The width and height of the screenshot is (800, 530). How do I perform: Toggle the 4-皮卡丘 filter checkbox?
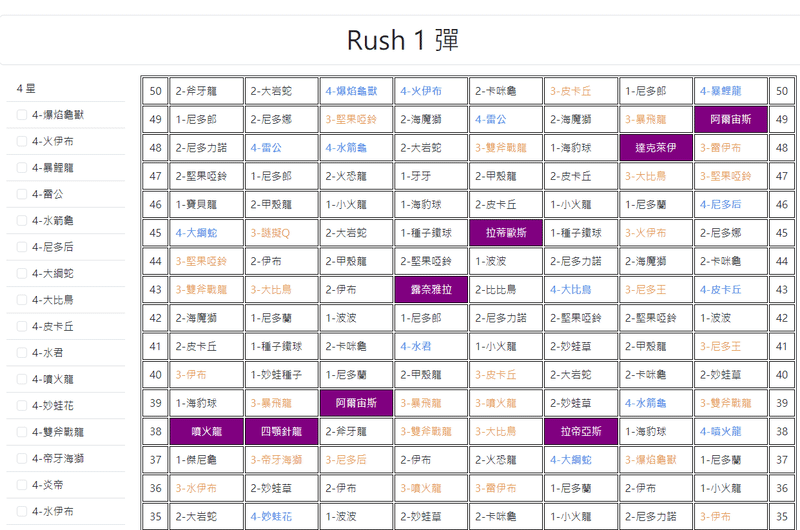point(22,326)
